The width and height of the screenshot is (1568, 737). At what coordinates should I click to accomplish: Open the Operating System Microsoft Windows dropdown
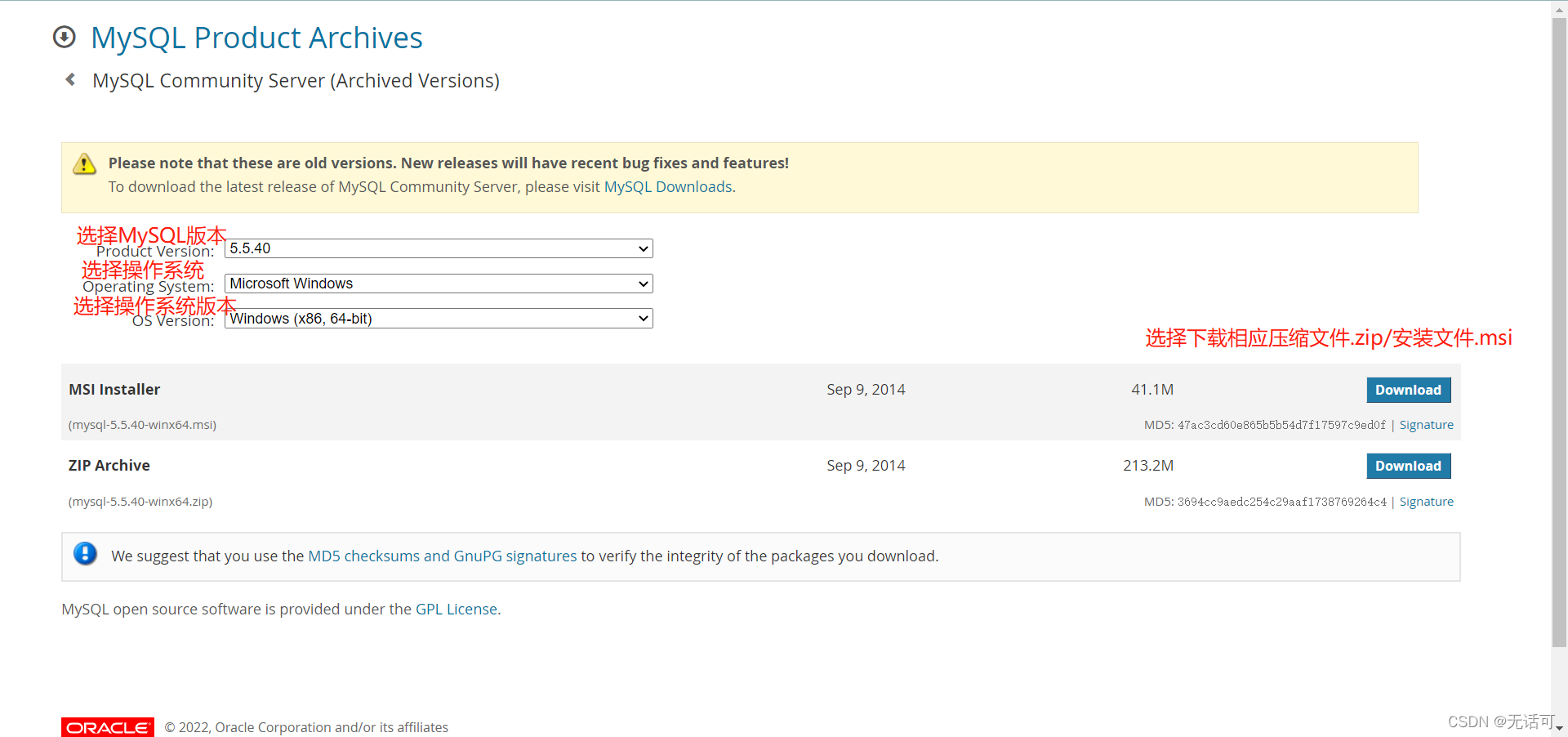pyautogui.click(x=439, y=284)
